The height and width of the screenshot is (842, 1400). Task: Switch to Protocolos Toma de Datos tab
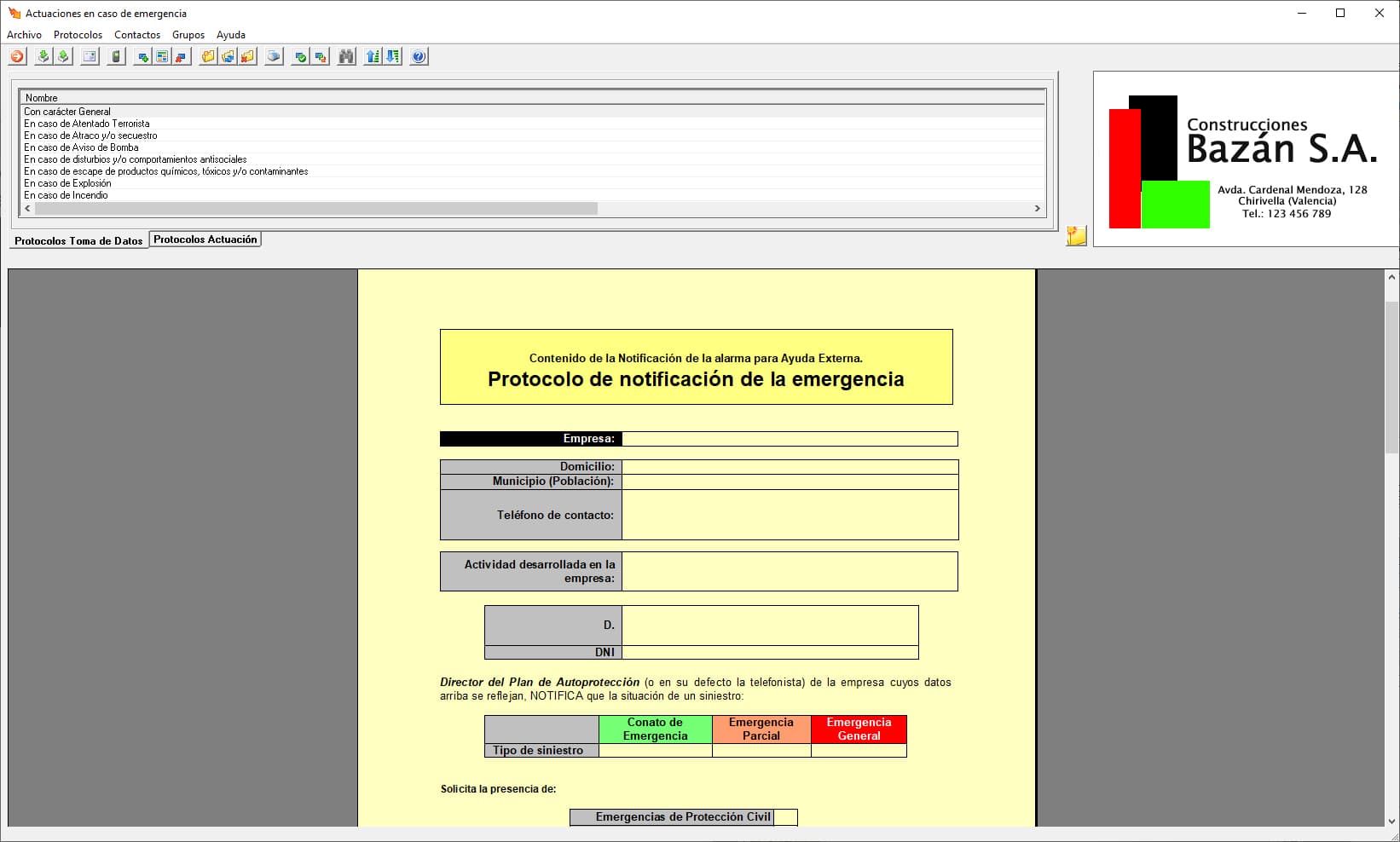point(78,241)
